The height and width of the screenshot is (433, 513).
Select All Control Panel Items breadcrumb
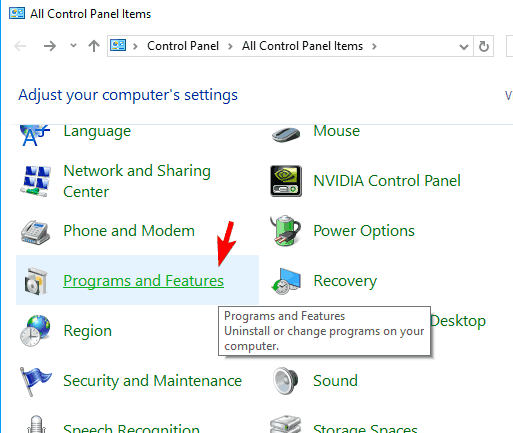[x=302, y=46]
